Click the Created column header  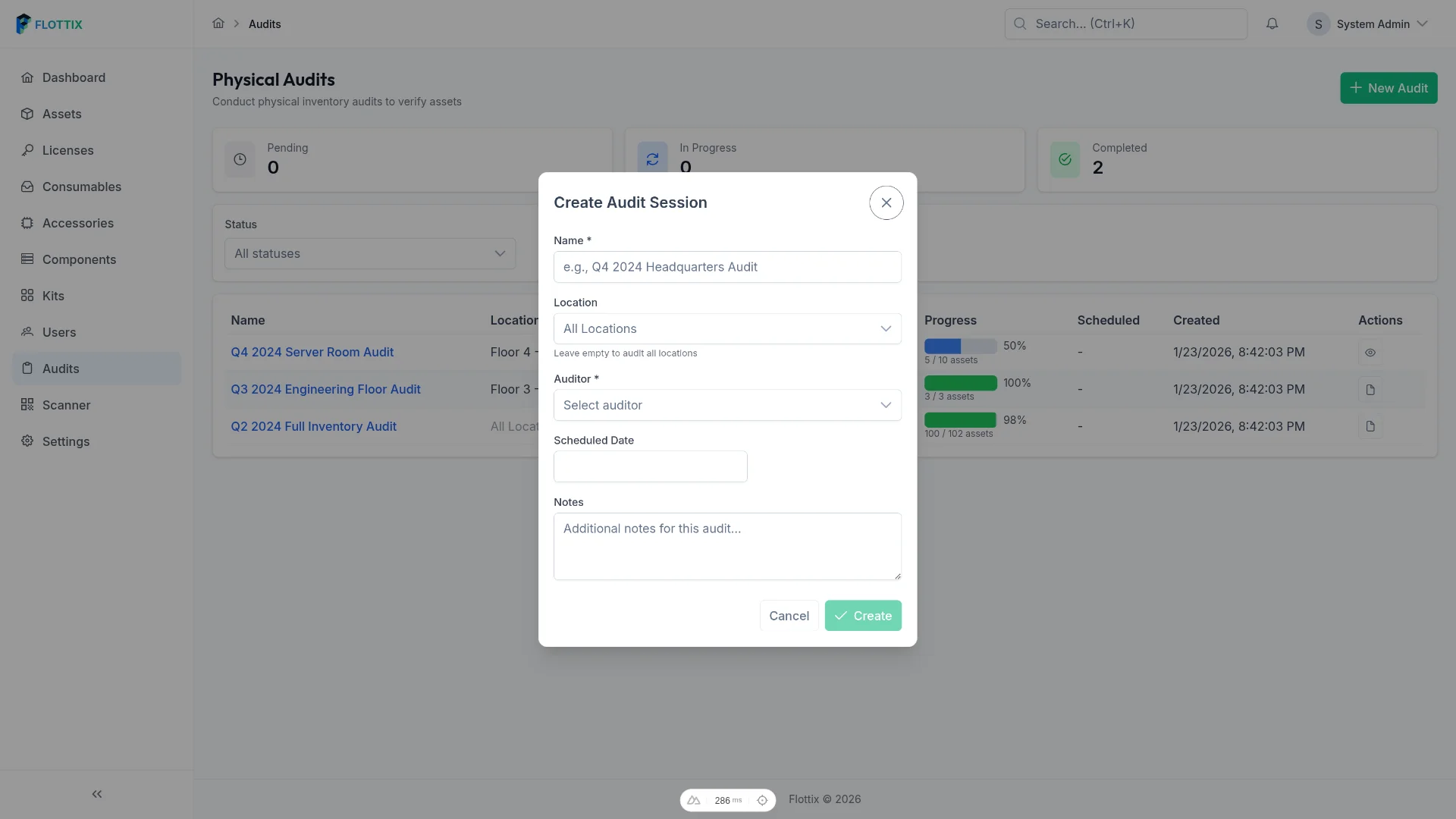[1196, 320]
